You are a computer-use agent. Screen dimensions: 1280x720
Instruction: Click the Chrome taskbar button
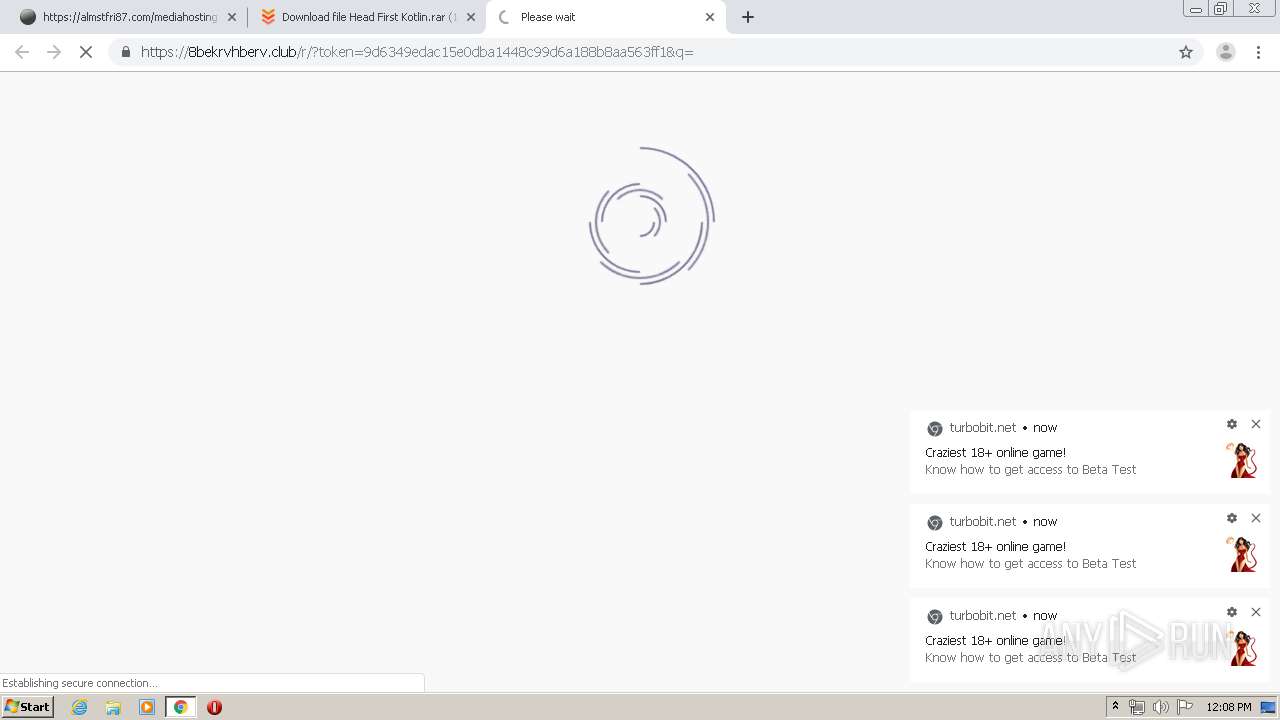pyautogui.click(x=180, y=707)
